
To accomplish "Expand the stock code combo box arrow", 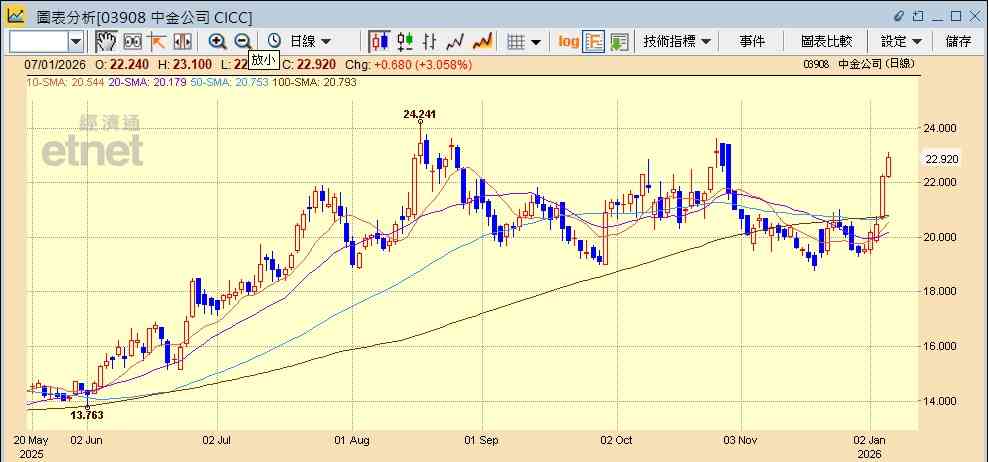I will [x=76, y=42].
